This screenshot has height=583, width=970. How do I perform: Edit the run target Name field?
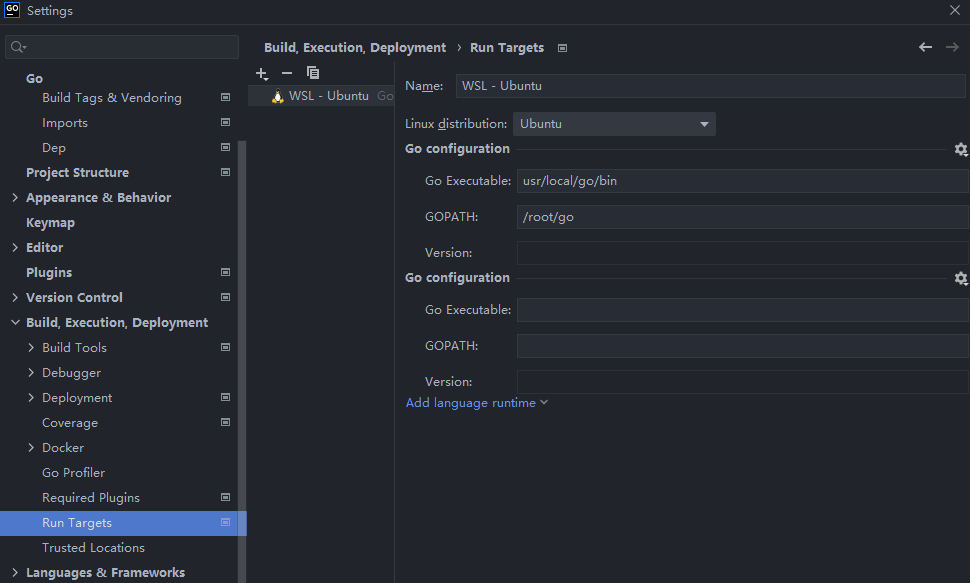(x=710, y=86)
